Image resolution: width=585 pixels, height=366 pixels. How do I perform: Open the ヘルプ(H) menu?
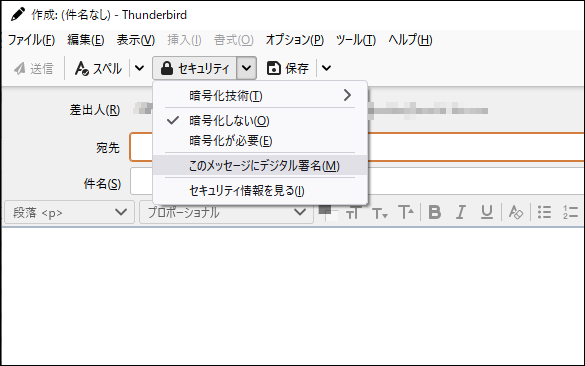click(410, 40)
